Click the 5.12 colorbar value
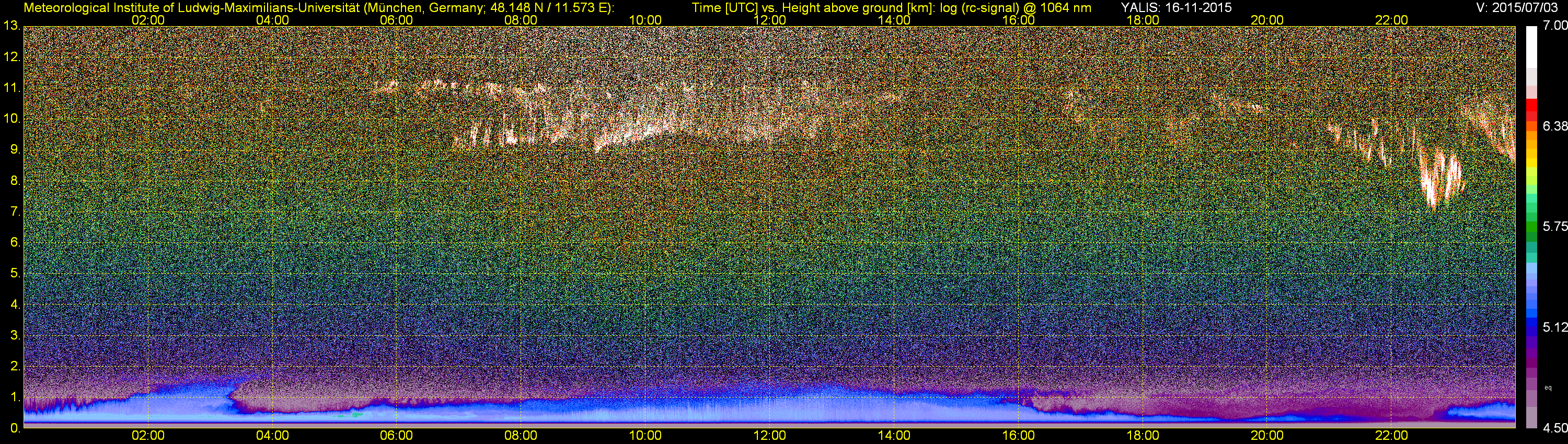Screen dimensions: 1568x444 coord(1554,327)
